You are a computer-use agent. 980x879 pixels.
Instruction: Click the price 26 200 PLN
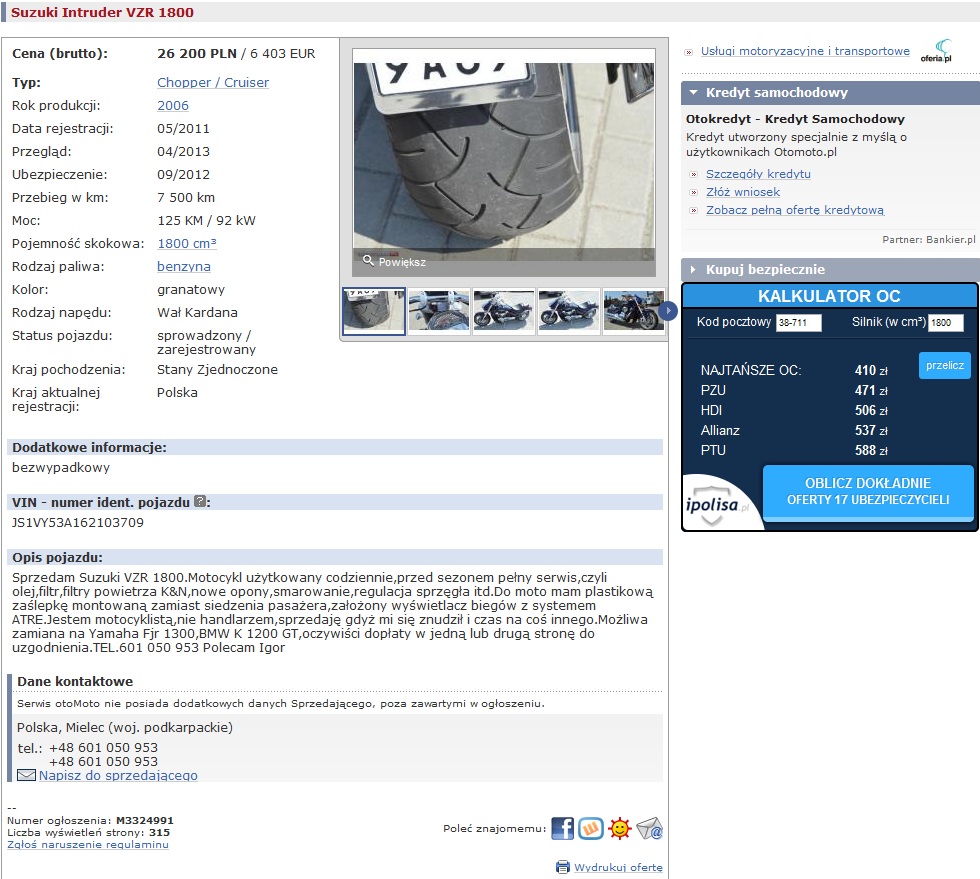click(x=197, y=54)
